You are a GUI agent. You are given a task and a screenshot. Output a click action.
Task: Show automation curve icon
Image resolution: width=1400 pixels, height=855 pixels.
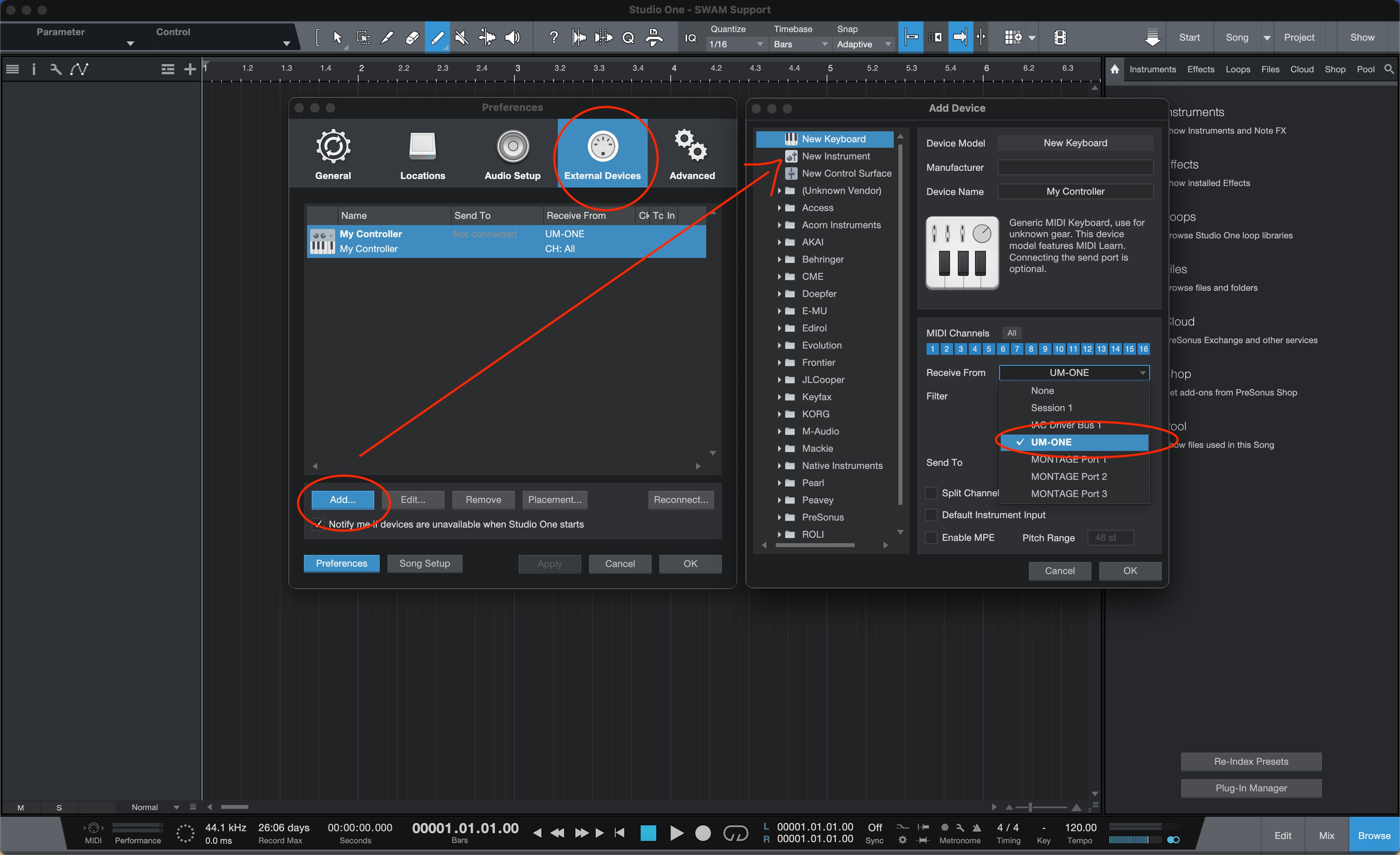pos(79,69)
